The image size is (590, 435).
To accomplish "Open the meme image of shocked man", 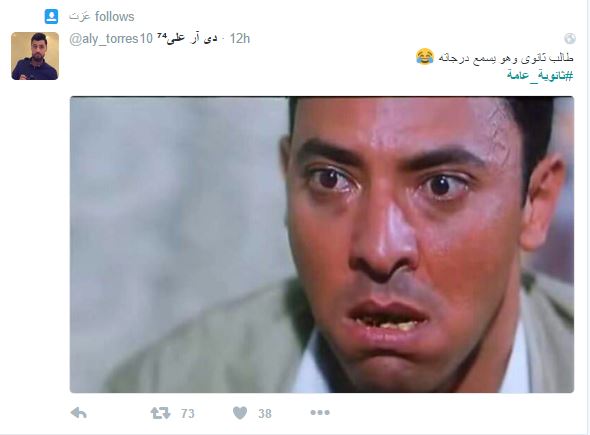I will [322, 245].
